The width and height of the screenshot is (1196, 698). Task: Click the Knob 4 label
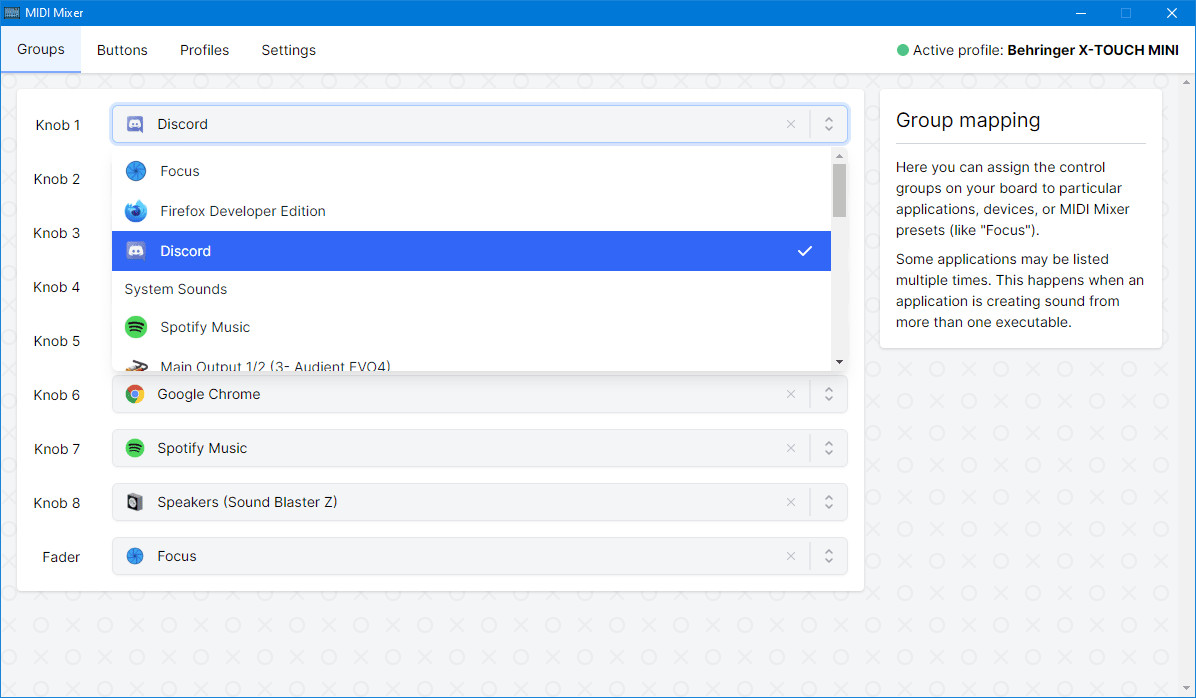click(x=56, y=288)
